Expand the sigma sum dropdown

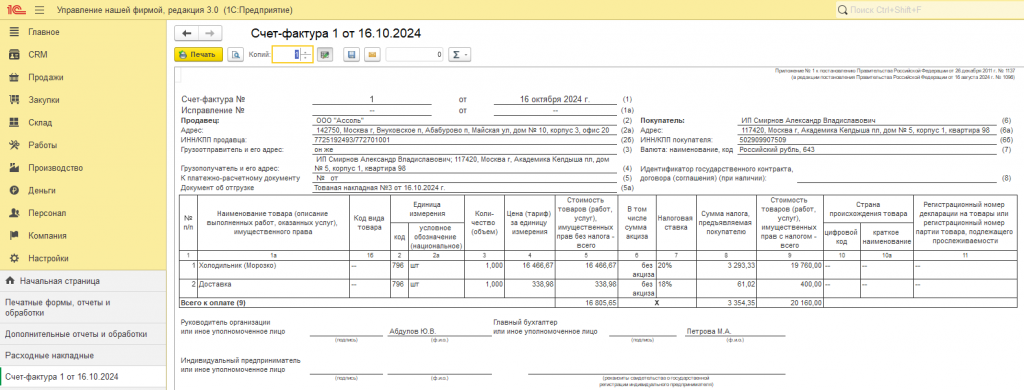(x=459, y=55)
